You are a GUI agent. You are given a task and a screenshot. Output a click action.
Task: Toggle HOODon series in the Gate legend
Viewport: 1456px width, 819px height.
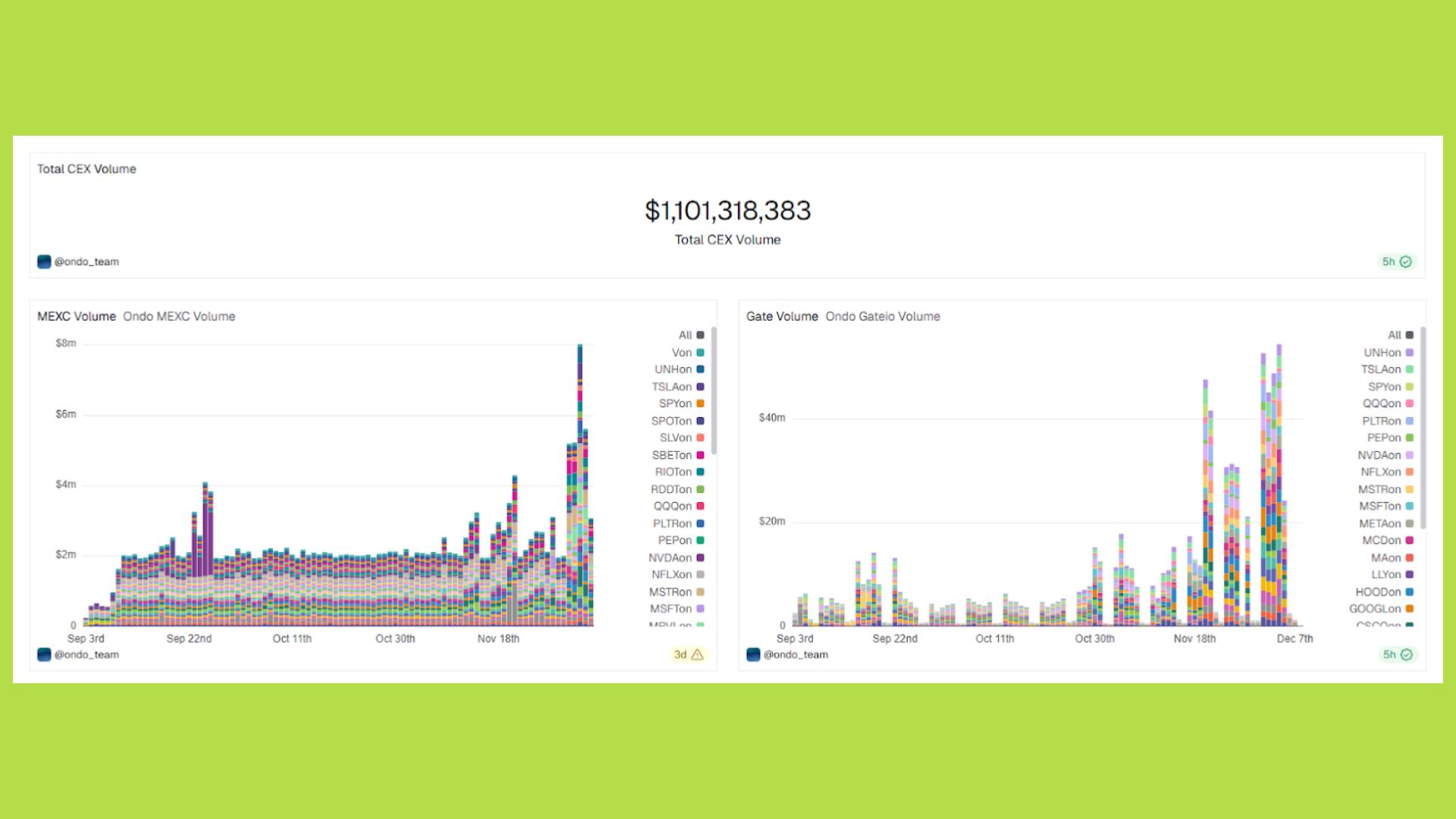coord(1378,591)
